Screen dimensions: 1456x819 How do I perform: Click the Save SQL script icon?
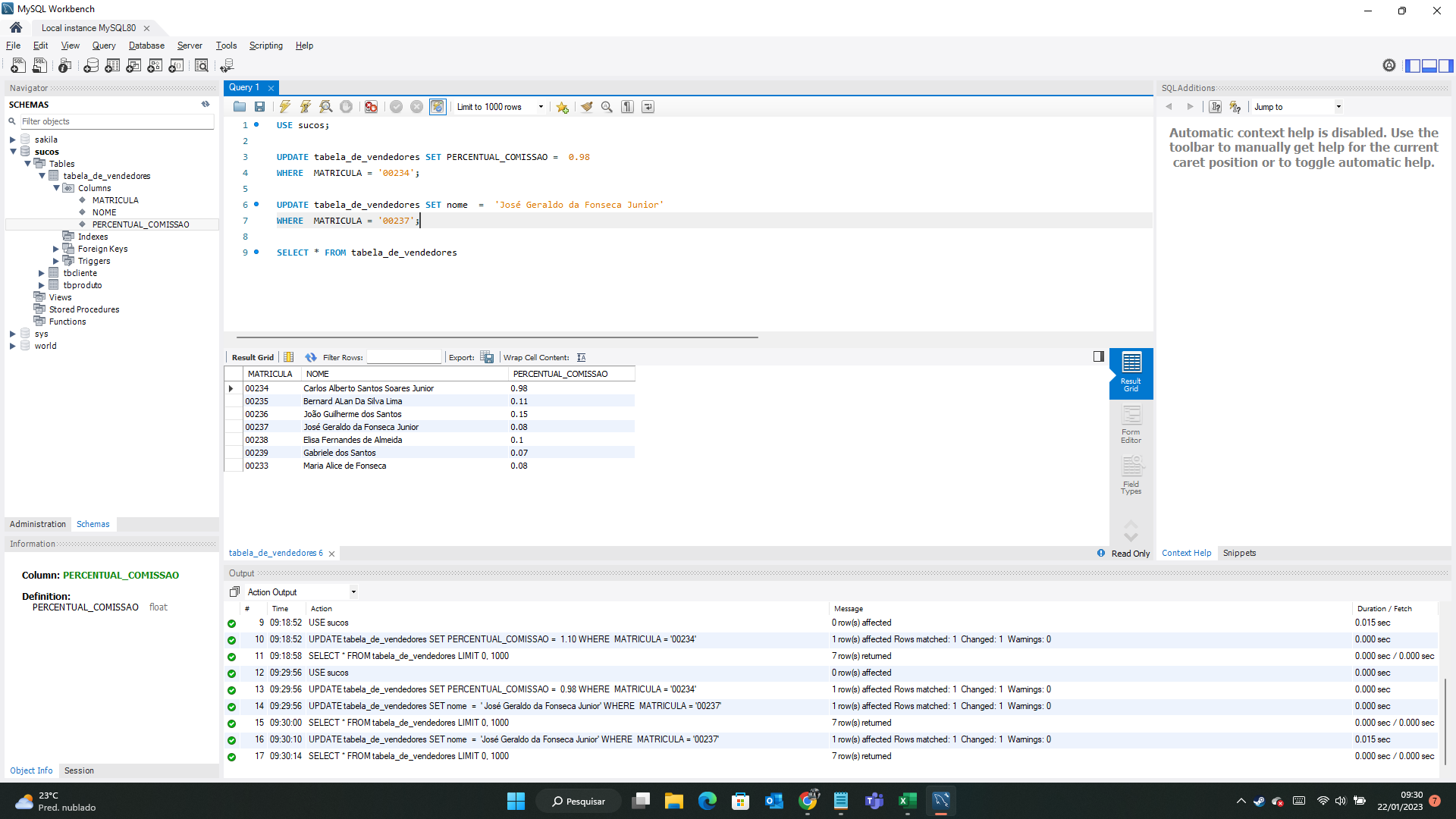(260, 107)
